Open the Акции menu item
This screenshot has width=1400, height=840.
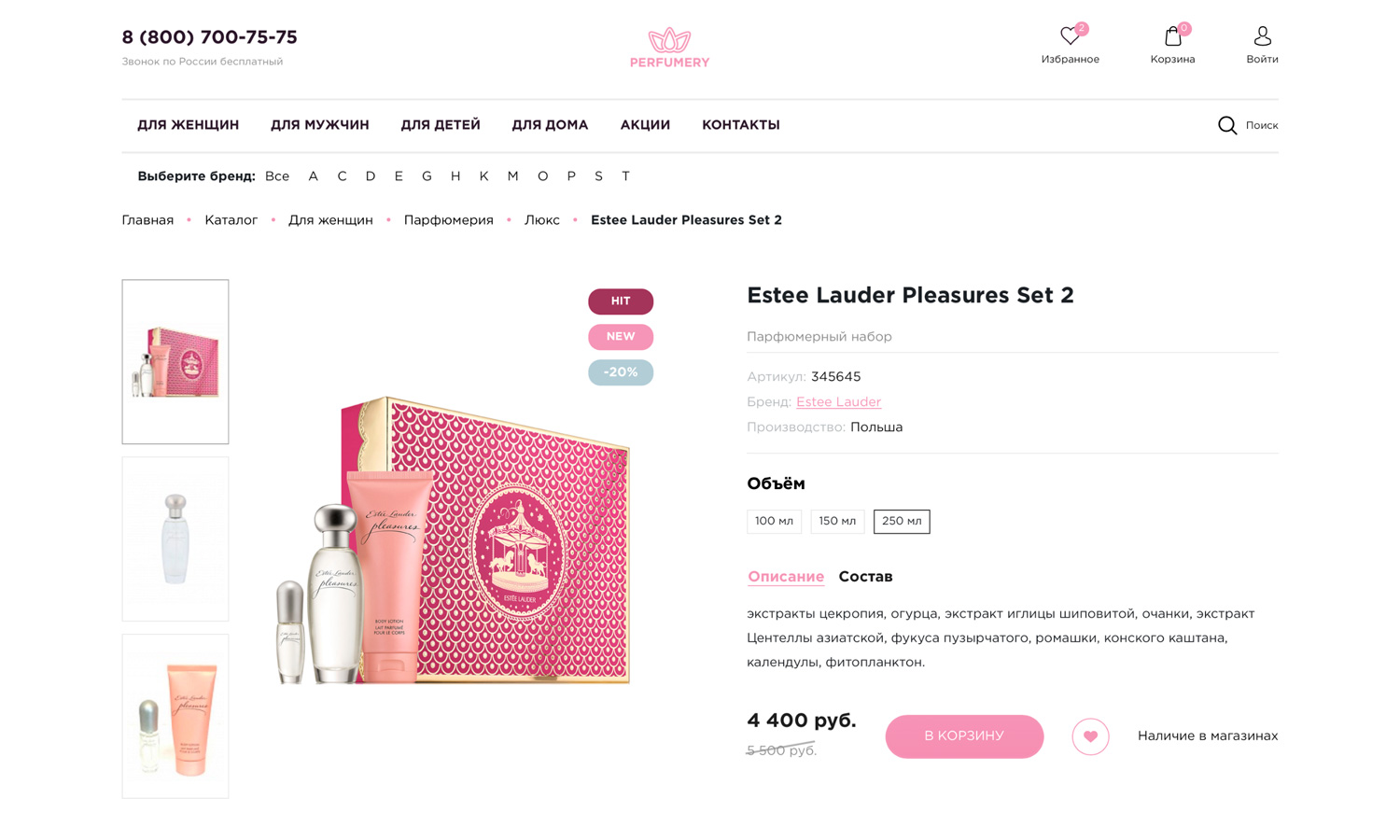pos(645,125)
